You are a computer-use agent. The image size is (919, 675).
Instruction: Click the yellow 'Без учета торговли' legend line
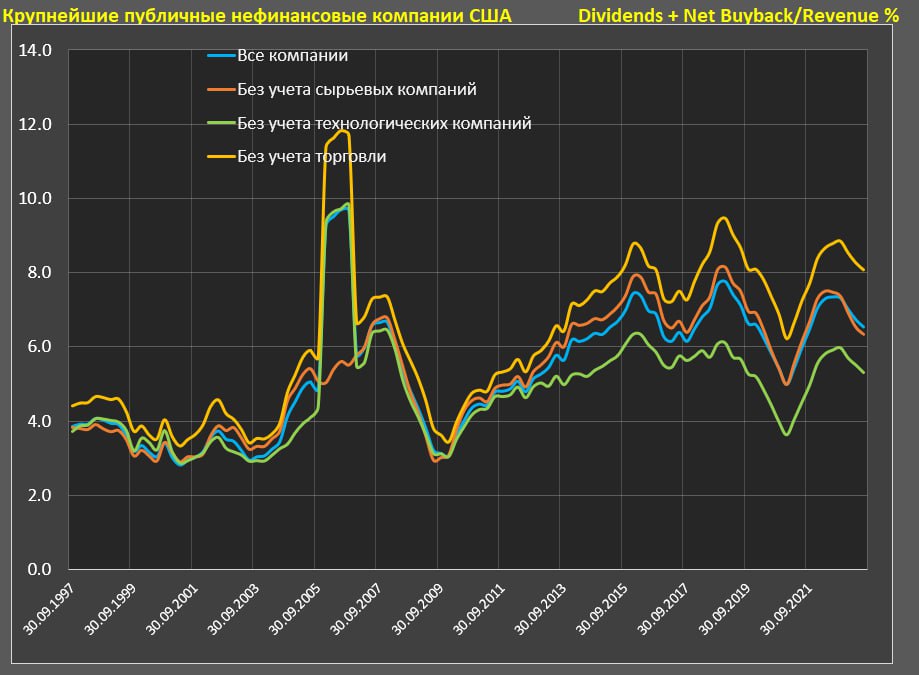pos(222,156)
